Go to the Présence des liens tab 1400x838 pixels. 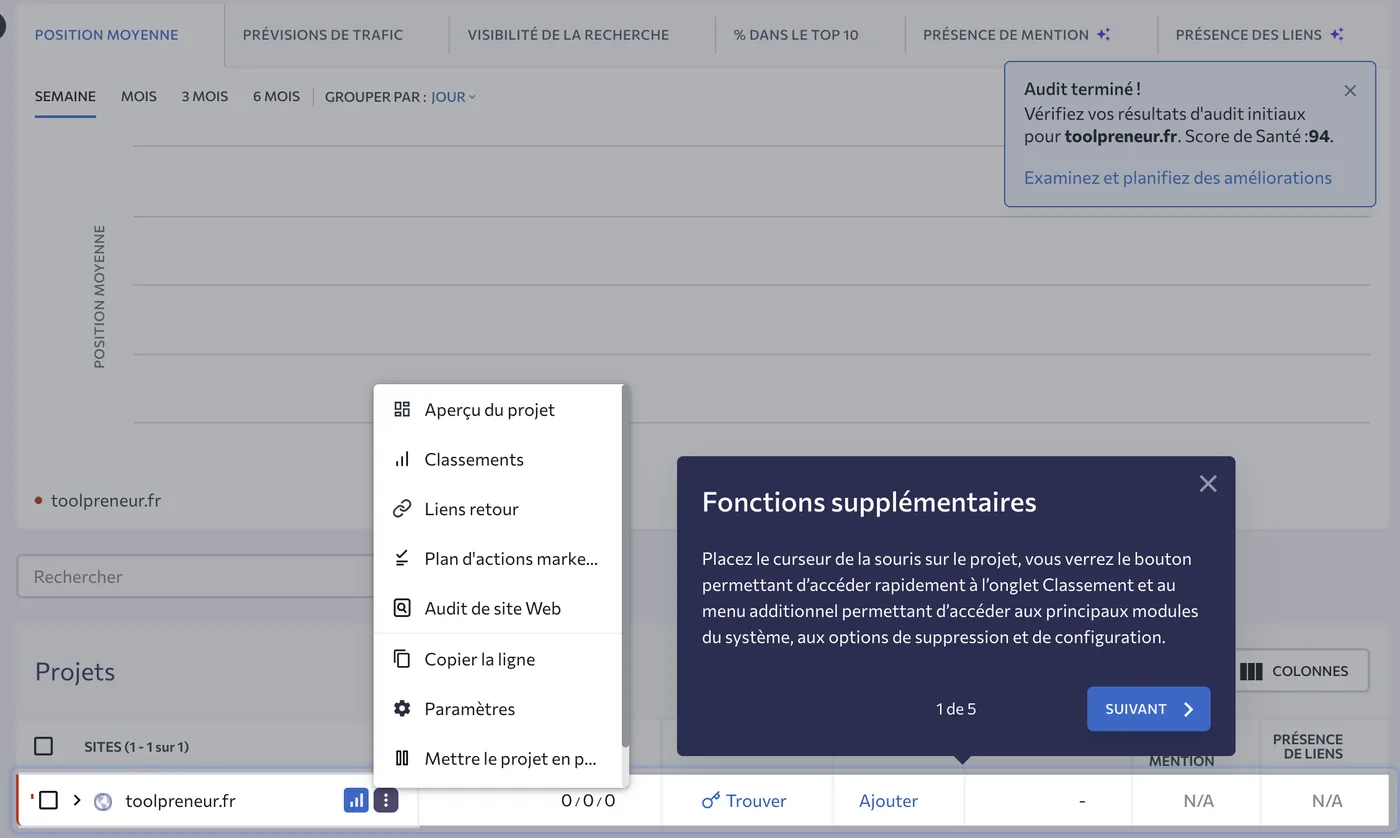point(1262,34)
